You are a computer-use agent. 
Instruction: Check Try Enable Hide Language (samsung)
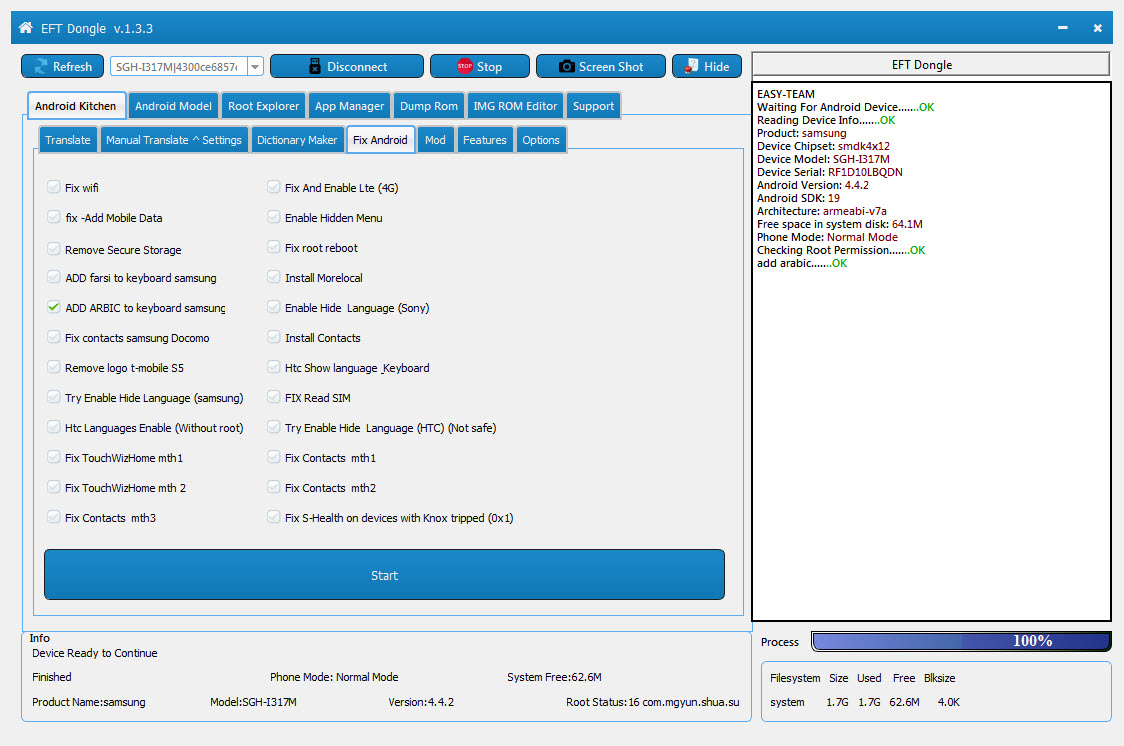coord(54,397)
